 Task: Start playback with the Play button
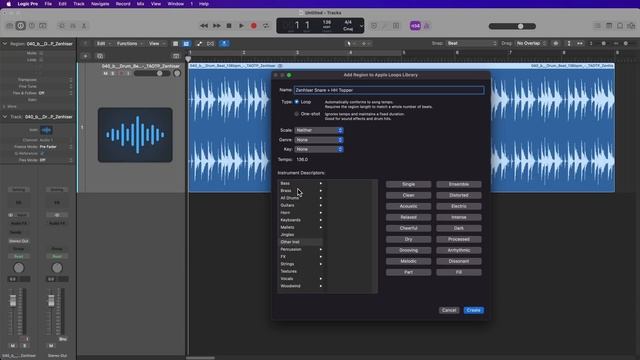(x=241, y=26)
